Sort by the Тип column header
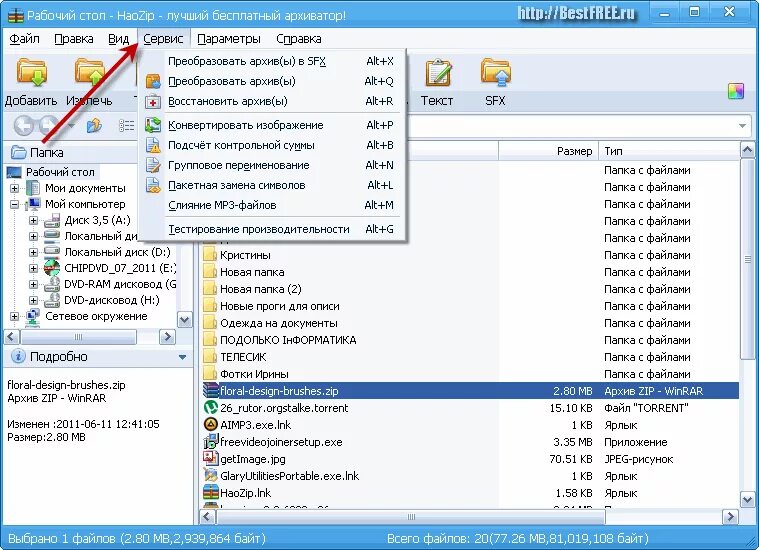The image size is (759, 550). tap(669, 151)
